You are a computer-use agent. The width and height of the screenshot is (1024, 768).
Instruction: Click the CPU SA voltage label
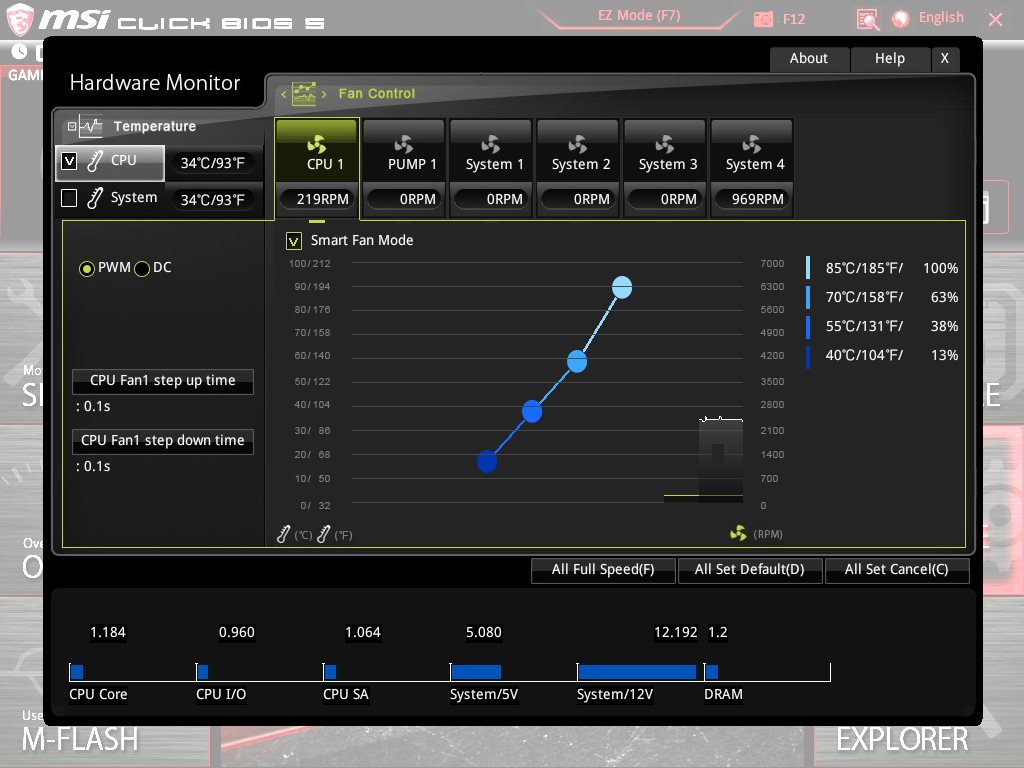click(345, 694)
